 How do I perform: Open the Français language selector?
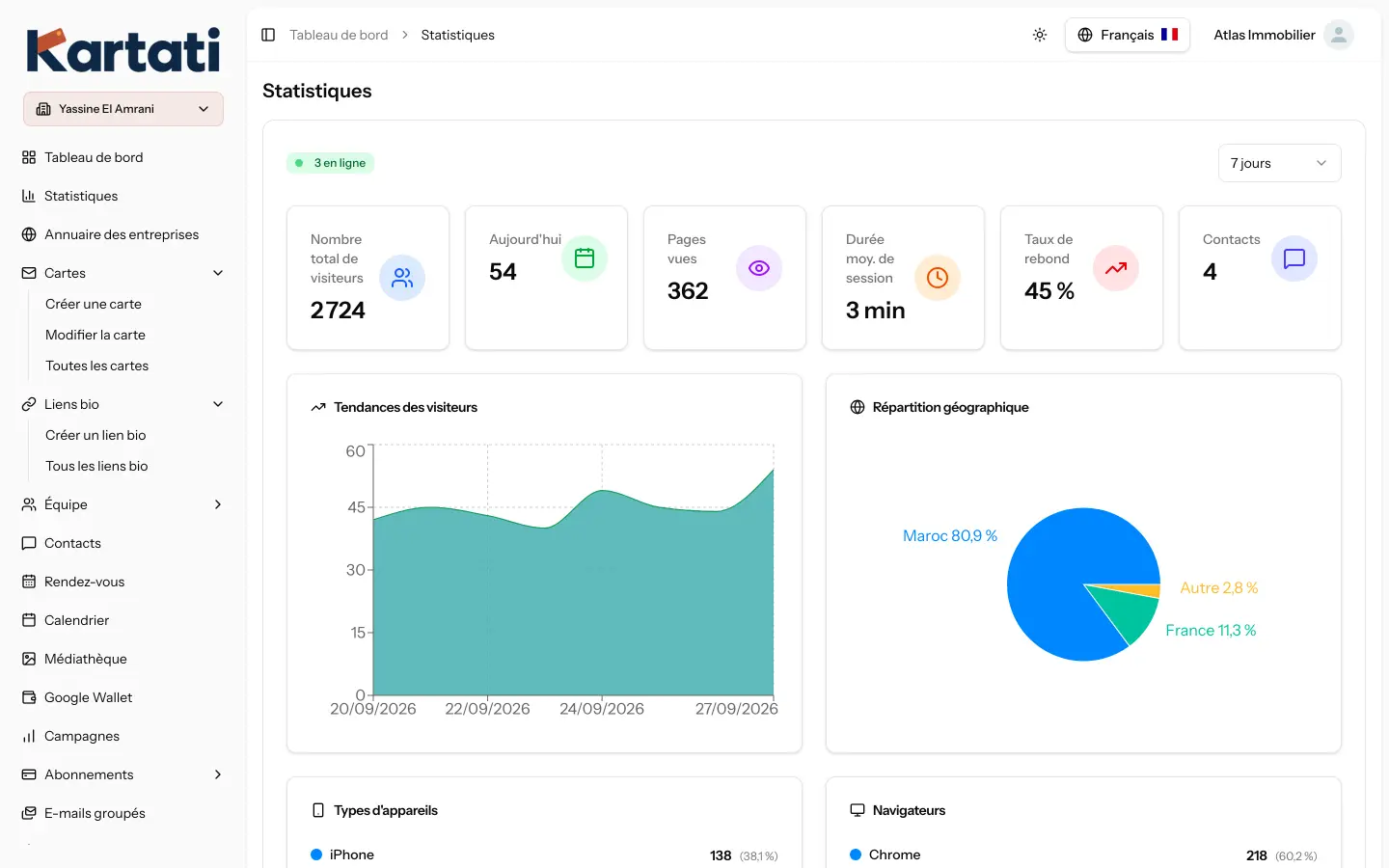pos(1128,35)
